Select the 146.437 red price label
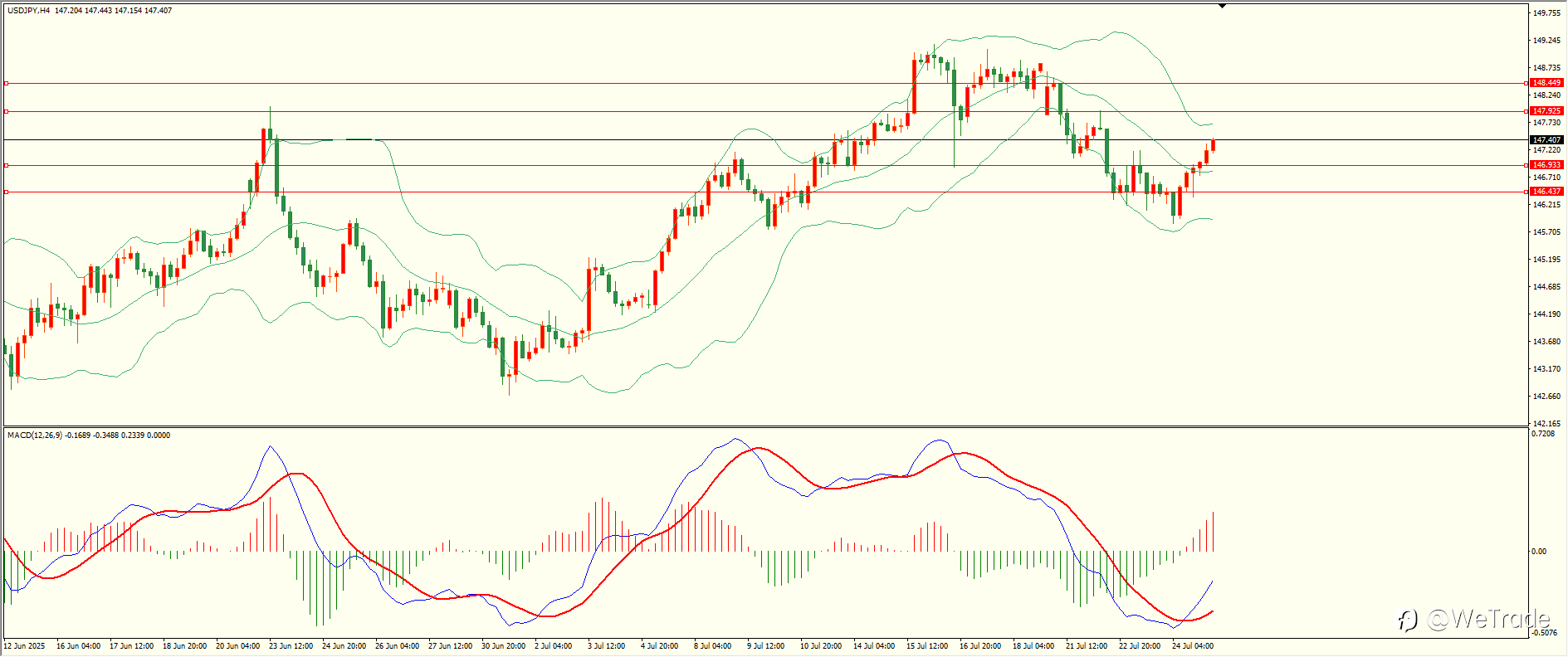Image resolution: width=1568 pixels, height=657 pixels. 1546,192
